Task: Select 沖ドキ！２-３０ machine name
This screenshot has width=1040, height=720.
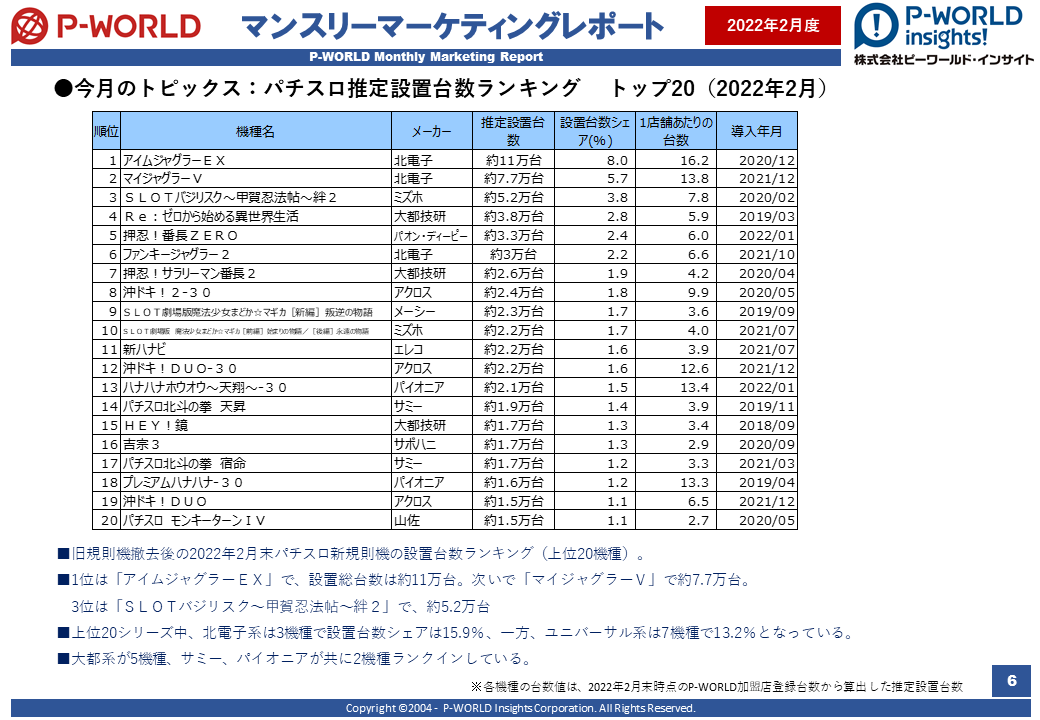Action: [x=166, y=293]
